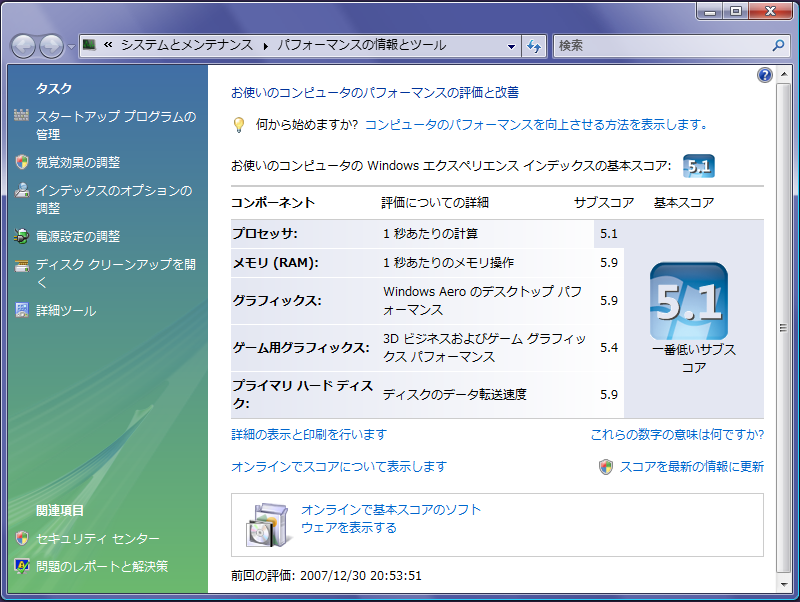Click the 問題のレポートと解決策 icon
The height and width of the screenshot is (602, 800).
tap(21, 566)
